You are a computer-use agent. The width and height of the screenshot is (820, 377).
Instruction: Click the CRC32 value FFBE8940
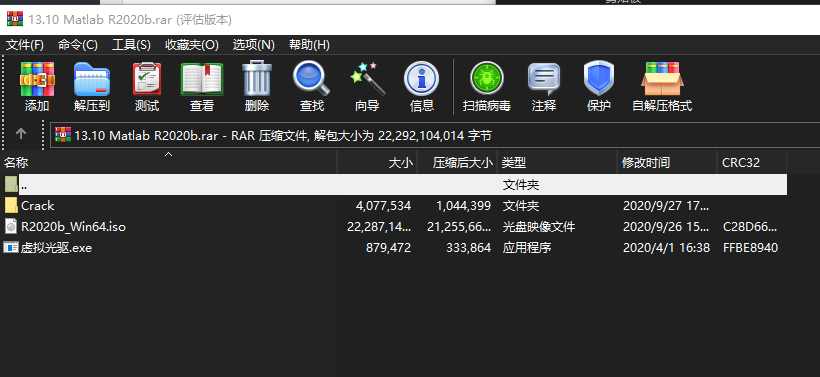pyautogui.click(x=750, y=247)
